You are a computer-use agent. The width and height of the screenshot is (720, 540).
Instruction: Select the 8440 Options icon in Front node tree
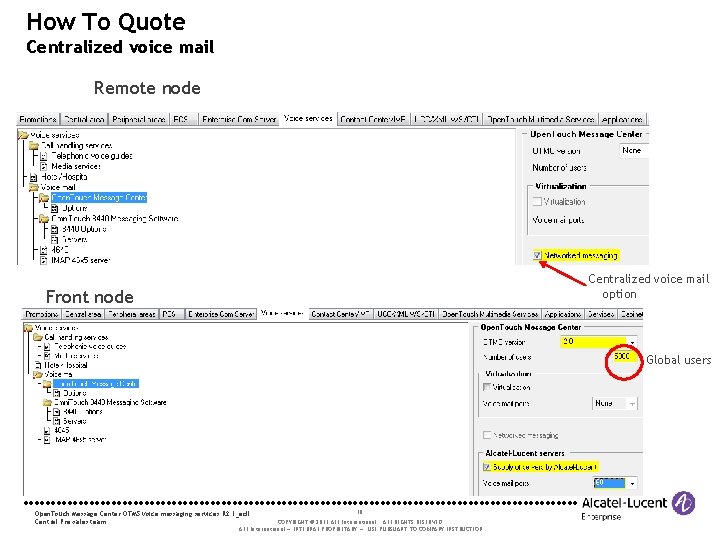57,412
